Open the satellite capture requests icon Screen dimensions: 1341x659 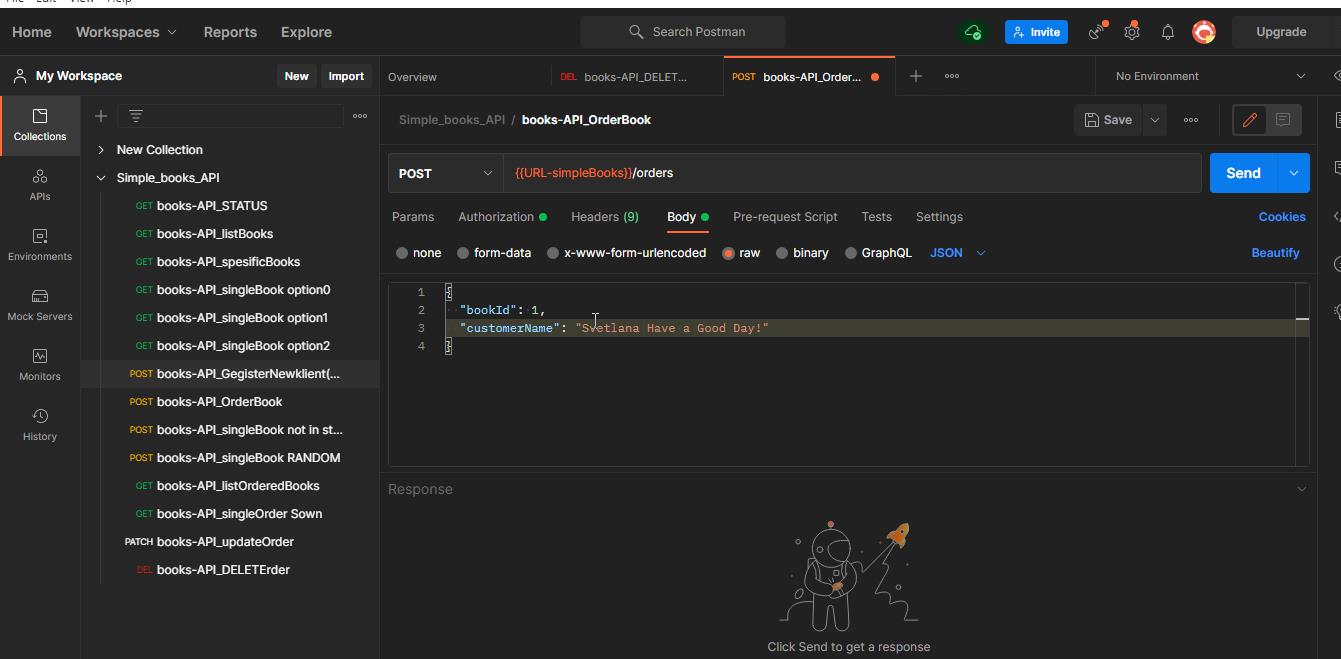1098,32
